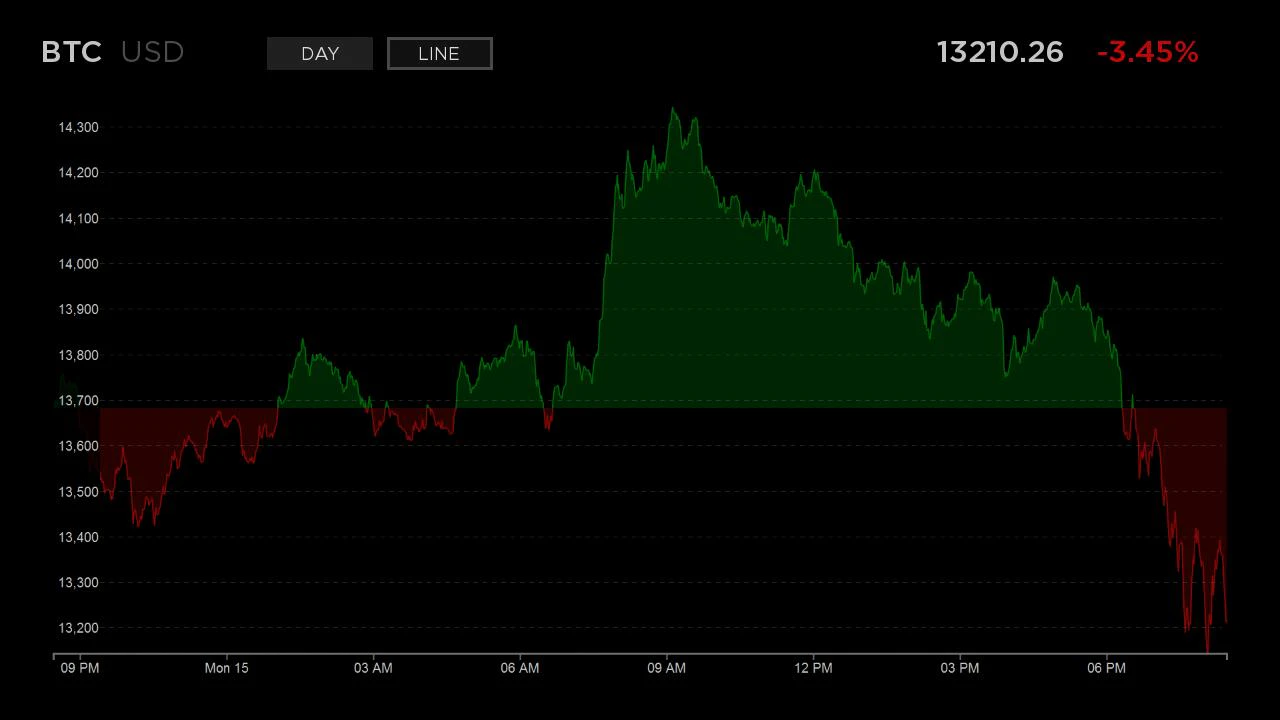Click the 13,800 y-axis label

click(78, 355)
